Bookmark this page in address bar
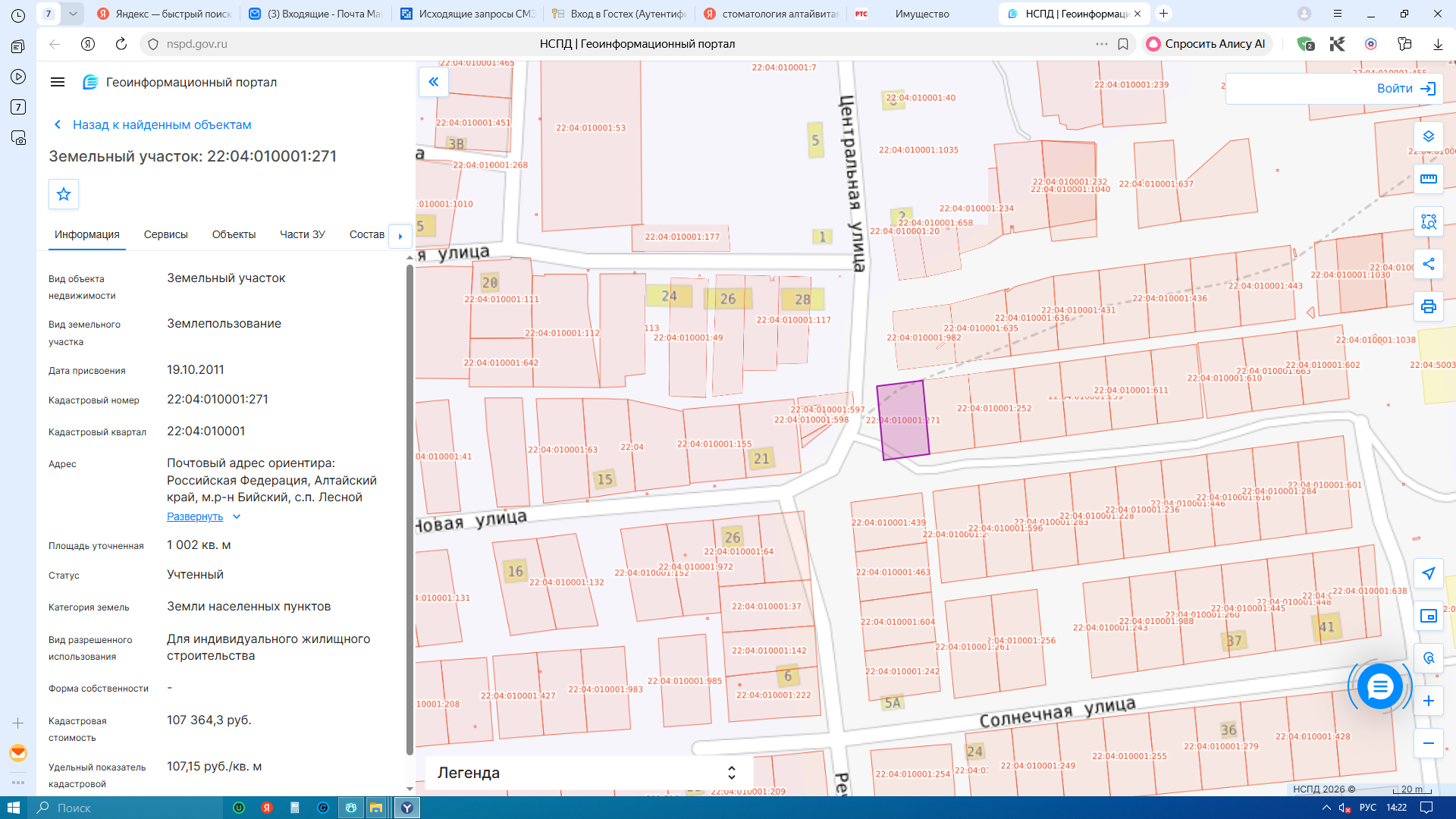 tap(1123, 44)
